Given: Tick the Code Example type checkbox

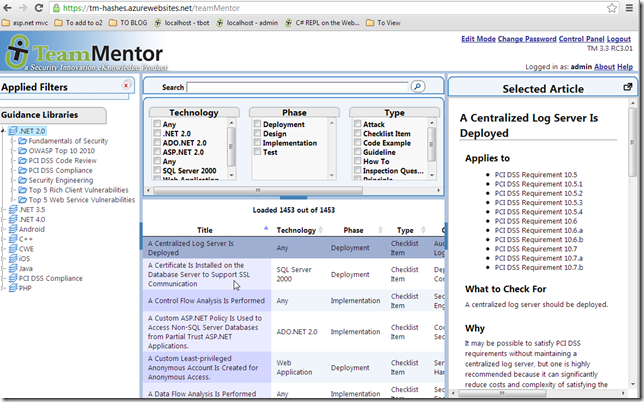Looking at the screenshot, I should [357, 143].
